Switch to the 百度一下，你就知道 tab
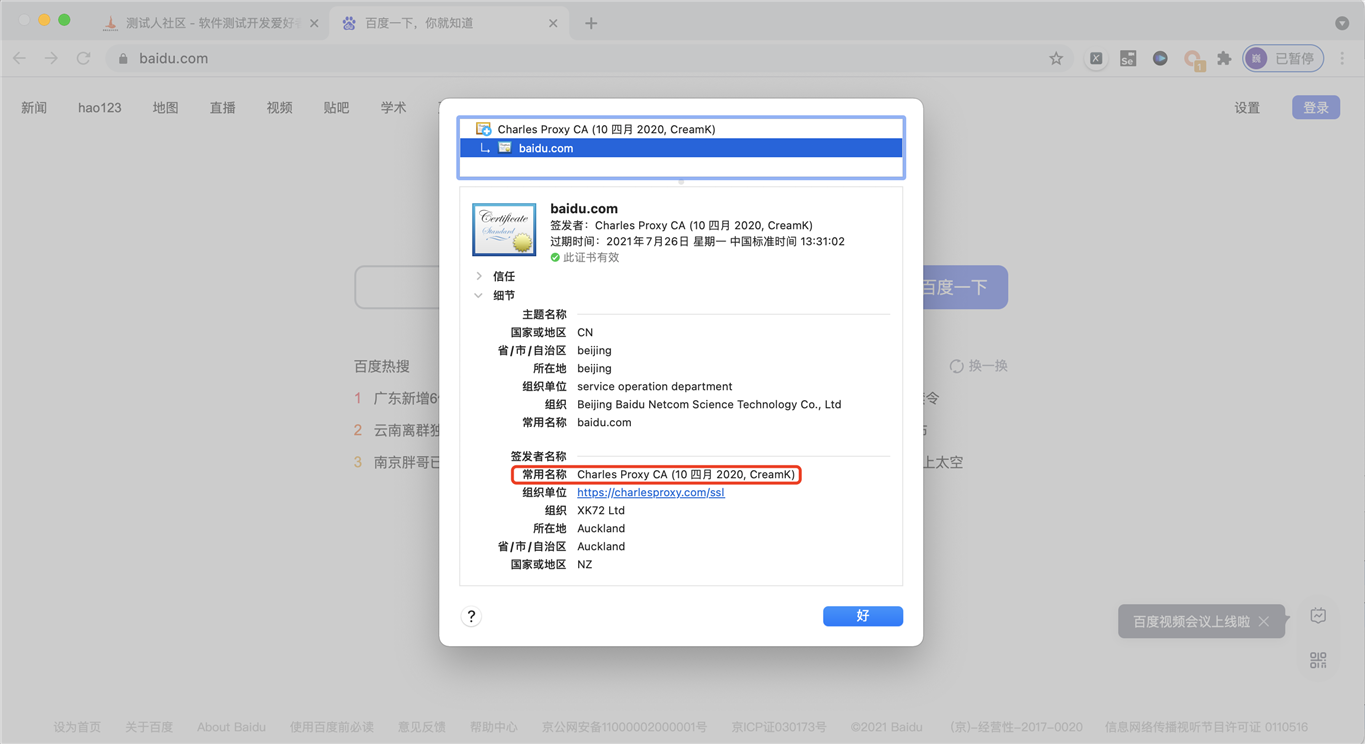 click(447, 23)
